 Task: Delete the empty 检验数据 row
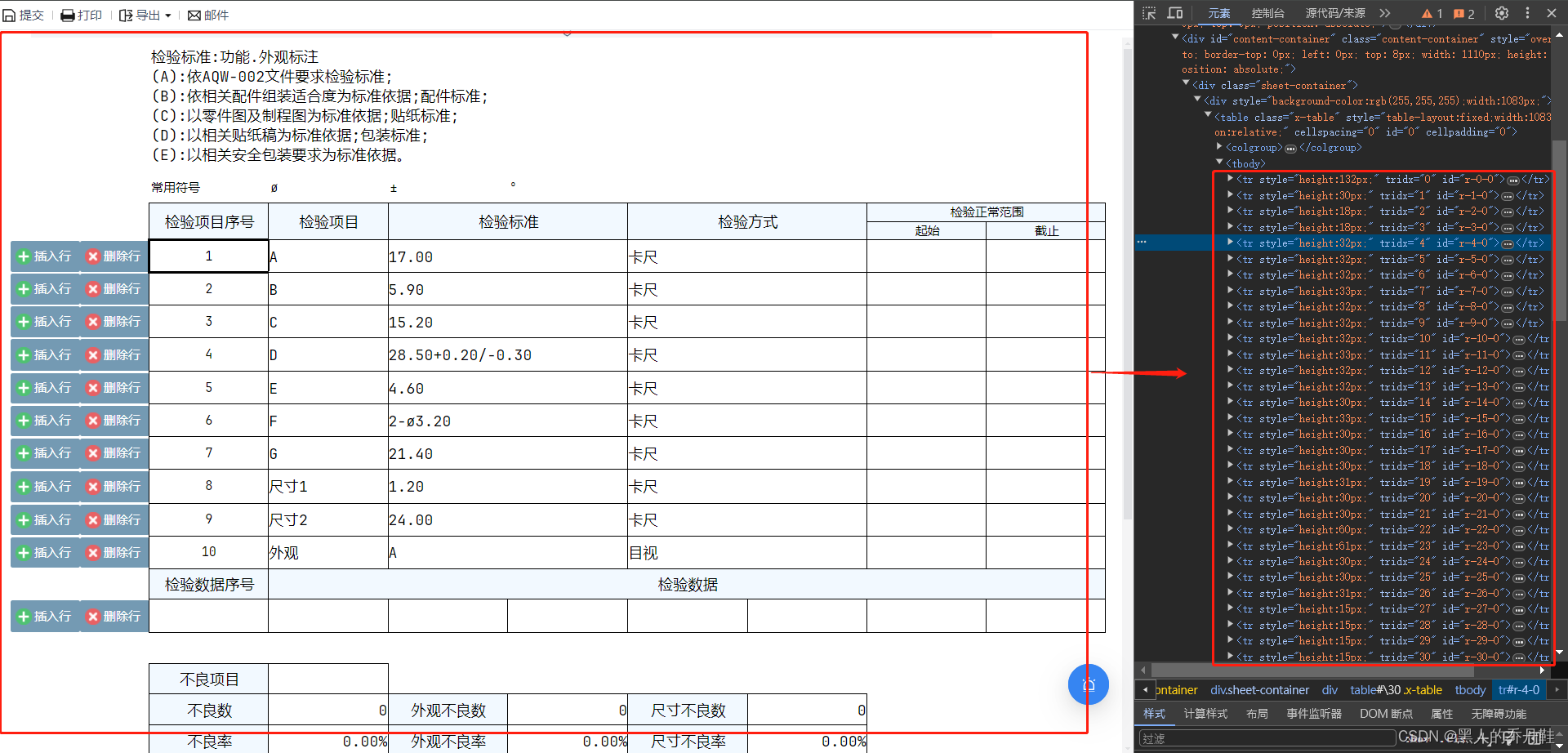(114, 617)
